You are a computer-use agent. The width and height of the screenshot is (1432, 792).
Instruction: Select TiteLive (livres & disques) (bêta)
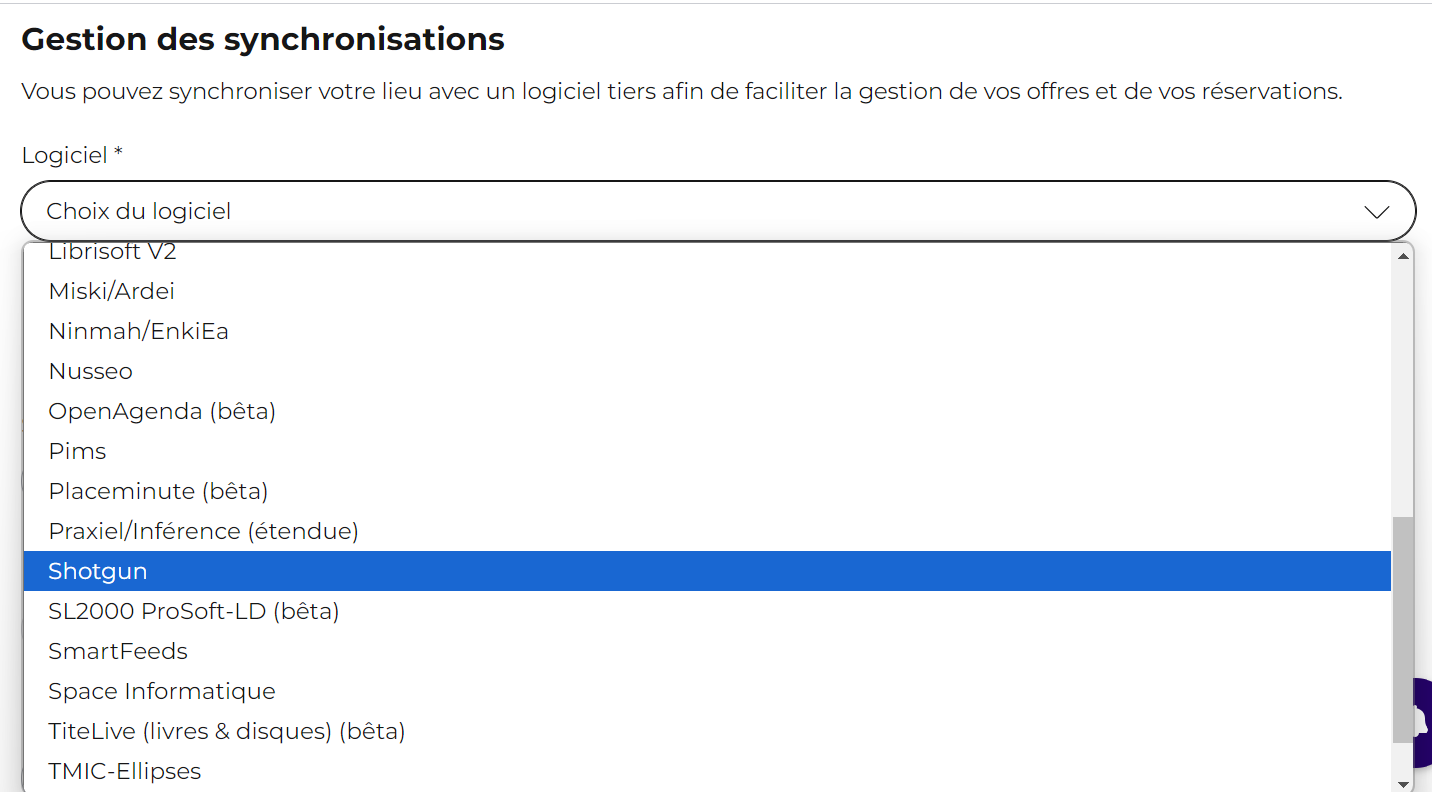pyautogui.click(x=707, y=731)
